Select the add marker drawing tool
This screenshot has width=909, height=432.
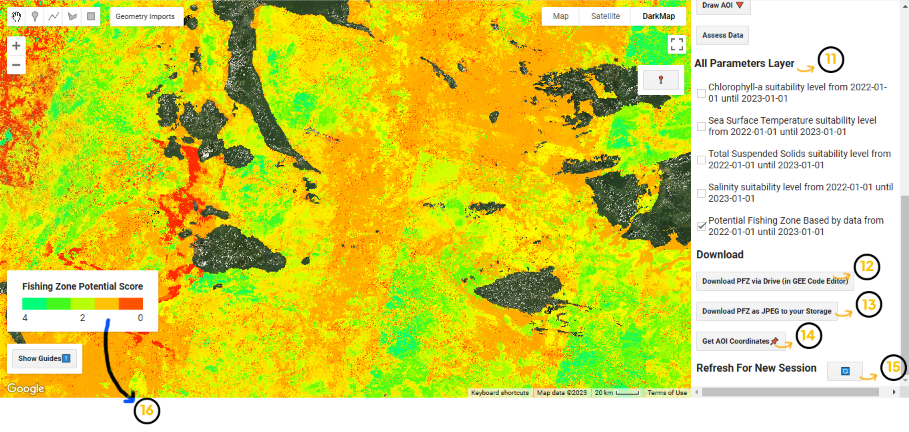click(35, 17)
